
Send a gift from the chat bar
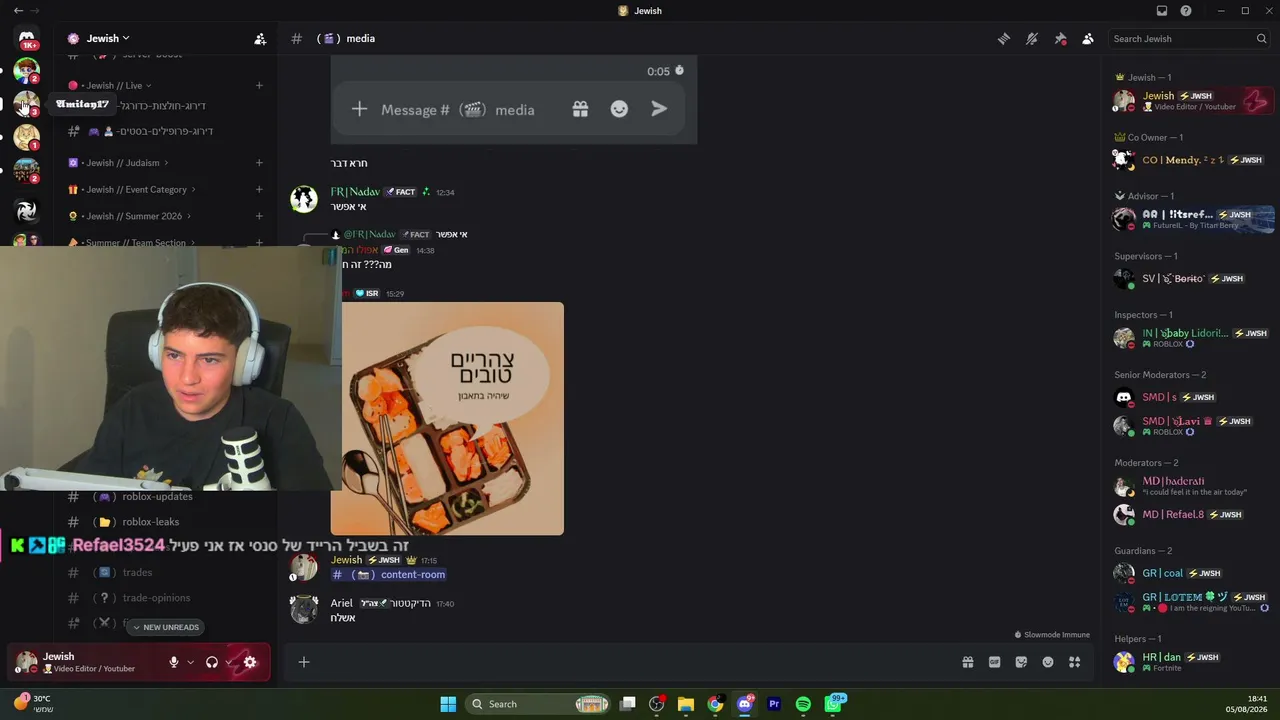pos(968,662)
